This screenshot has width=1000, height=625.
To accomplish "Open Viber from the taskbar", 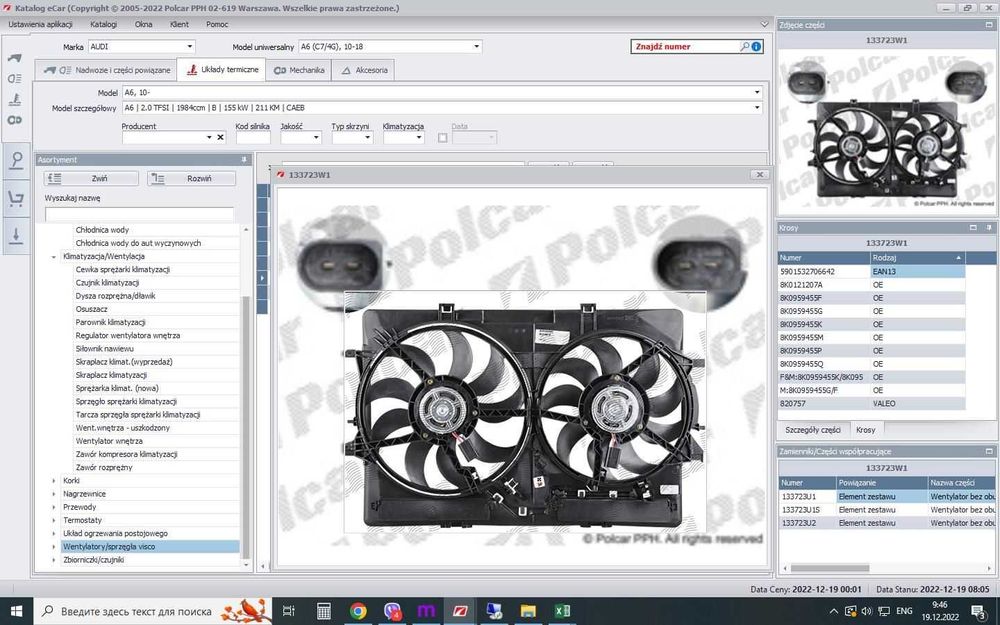I will [392, 611].
